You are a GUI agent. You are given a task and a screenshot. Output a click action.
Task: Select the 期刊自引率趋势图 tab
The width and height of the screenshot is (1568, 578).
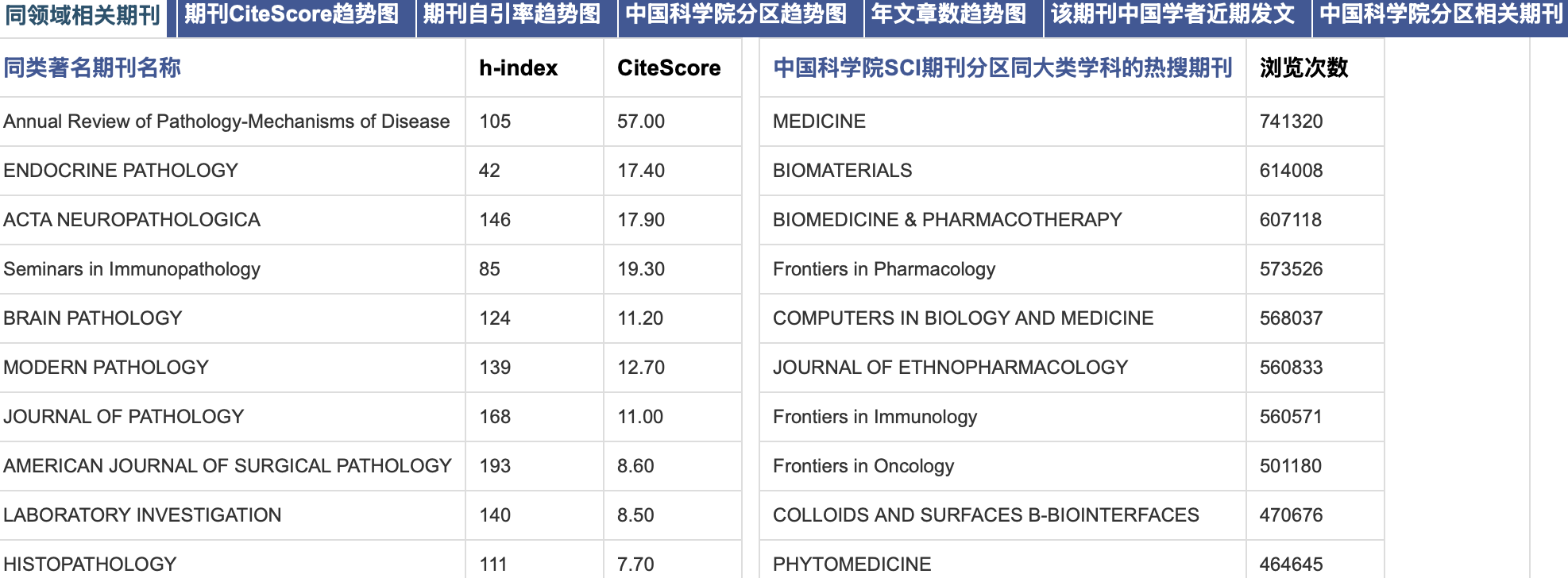(x=512, y=14)
